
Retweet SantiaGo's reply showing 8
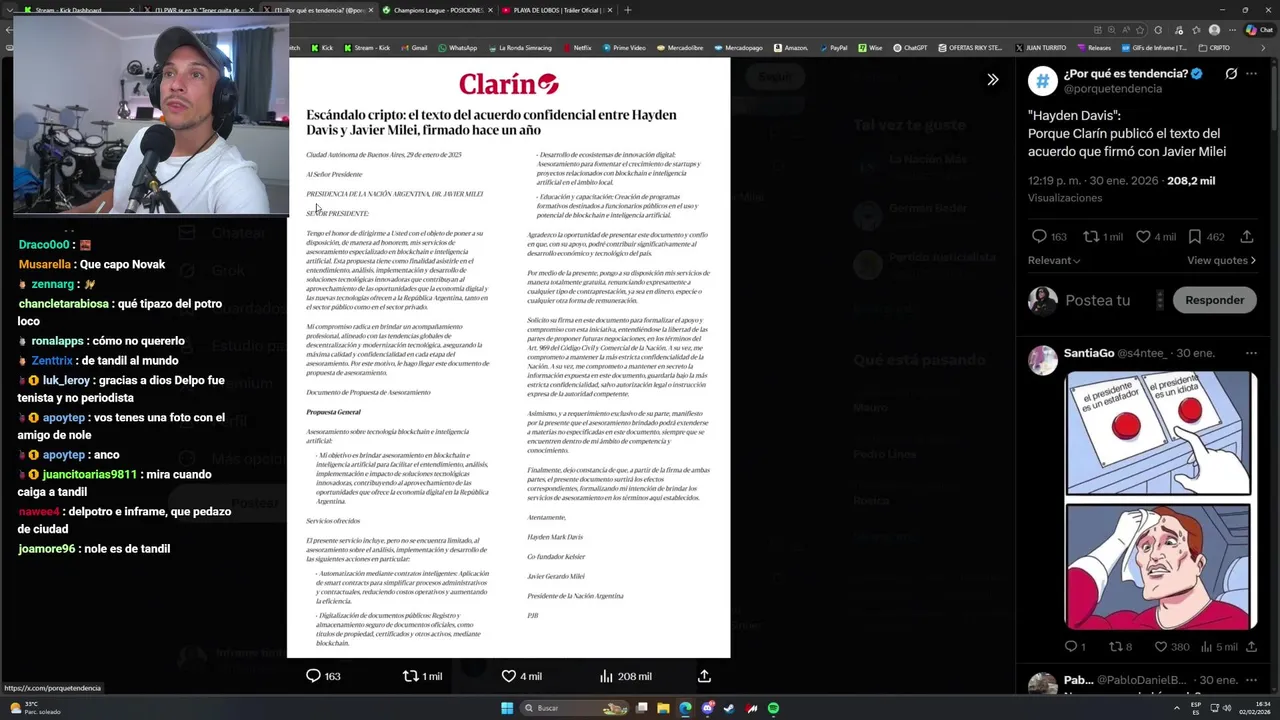1115,647
